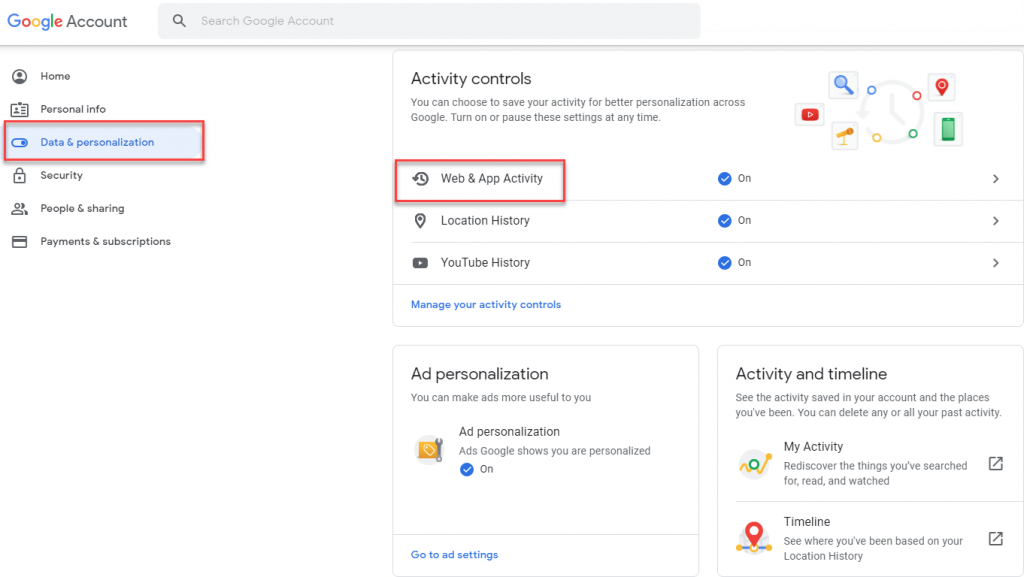Click the YouTube History On checkmark
The height and width of the screenshot is (577, 1024).
tap(724, 263)
